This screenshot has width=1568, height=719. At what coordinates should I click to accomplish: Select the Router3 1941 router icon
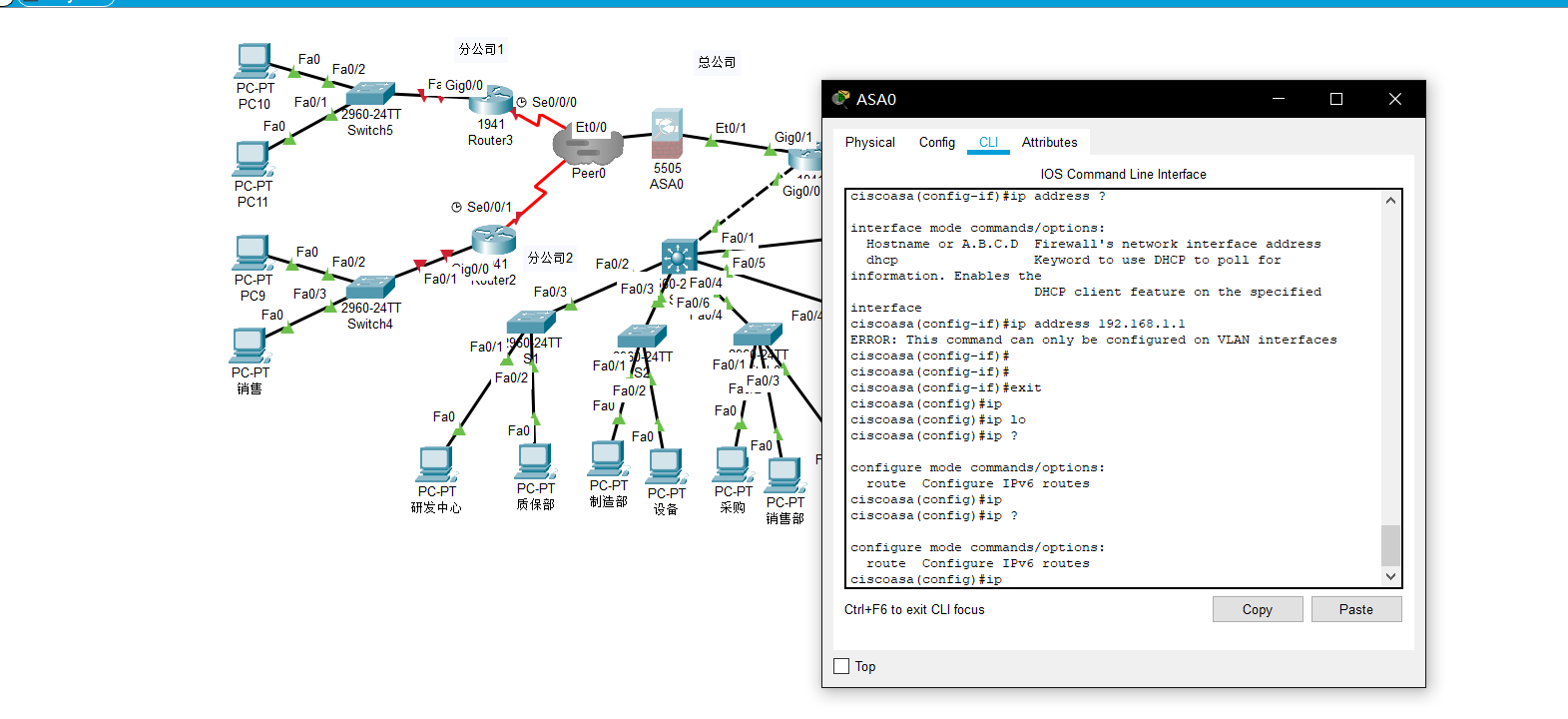(x=491, y=101)
